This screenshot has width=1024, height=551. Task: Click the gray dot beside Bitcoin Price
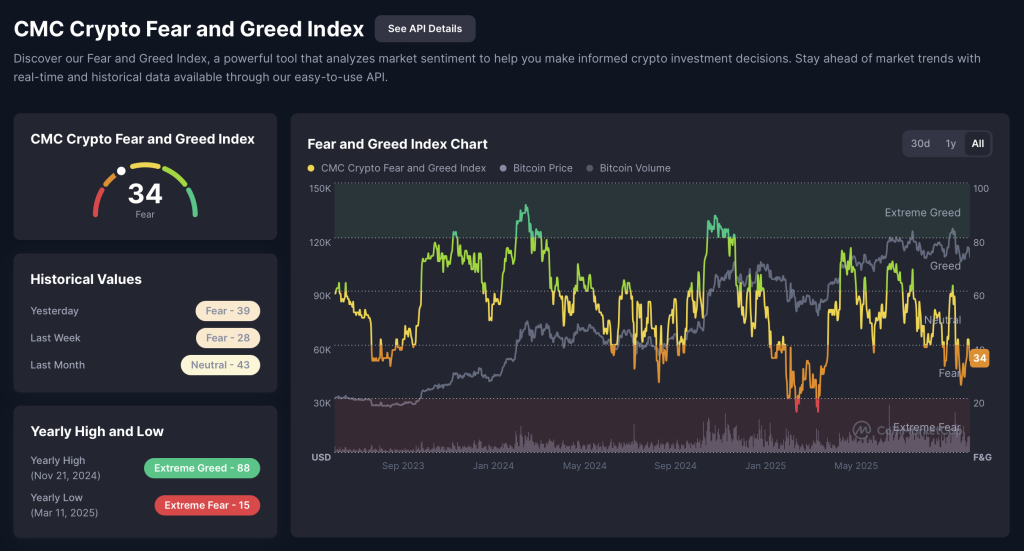pos(503,168)
